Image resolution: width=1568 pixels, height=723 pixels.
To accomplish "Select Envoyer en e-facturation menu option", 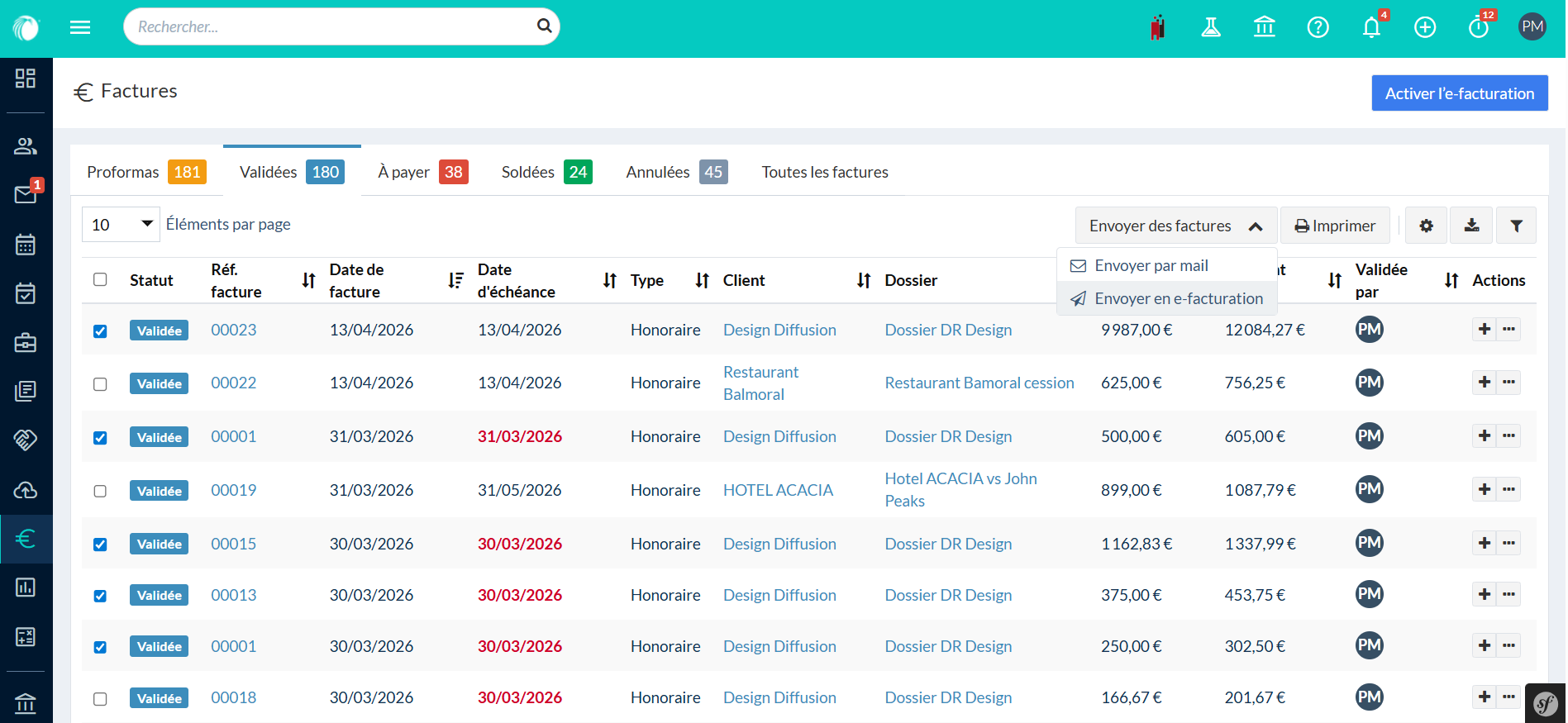I will [x=1178, y=298].
